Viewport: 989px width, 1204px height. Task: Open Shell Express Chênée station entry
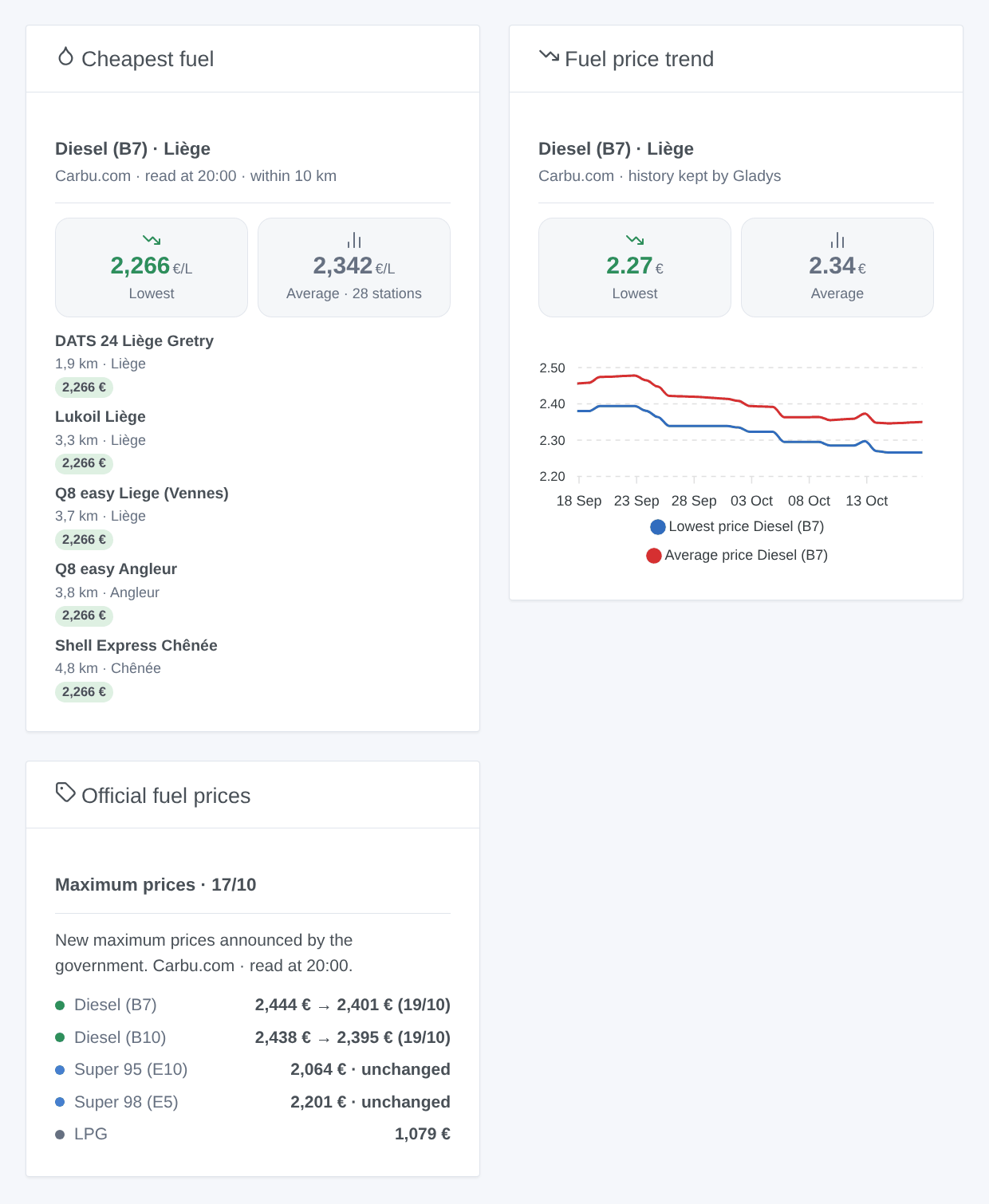coord(136,645)
